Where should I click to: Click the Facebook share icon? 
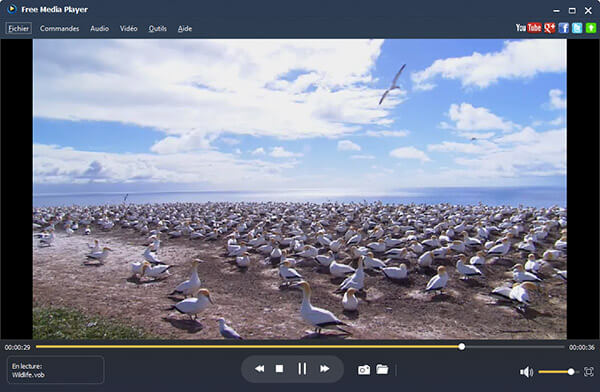563,28
